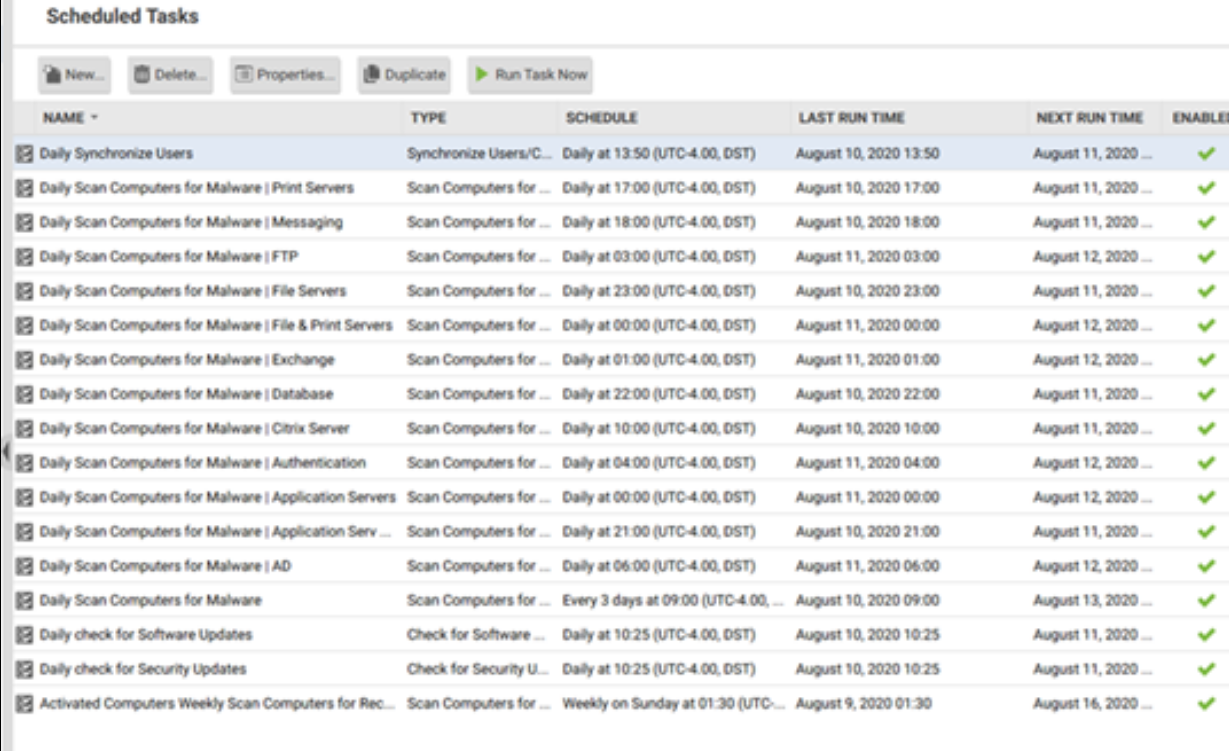Click next run time 'August 13, 2020' cell

pos(1092,601)
